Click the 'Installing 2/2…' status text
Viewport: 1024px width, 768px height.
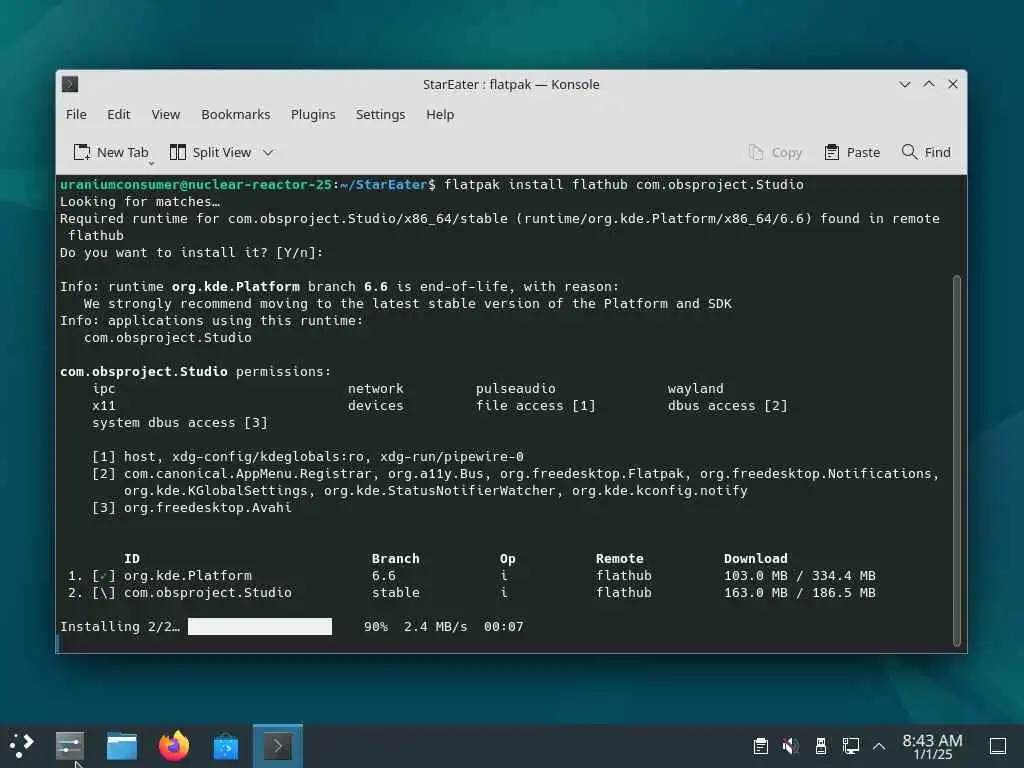tap(120, 626)
